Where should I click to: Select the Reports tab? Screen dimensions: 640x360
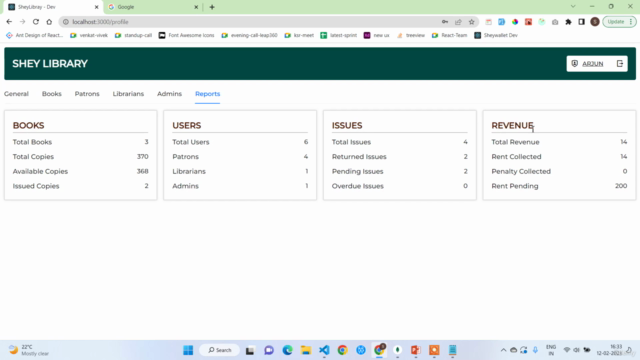207,94
